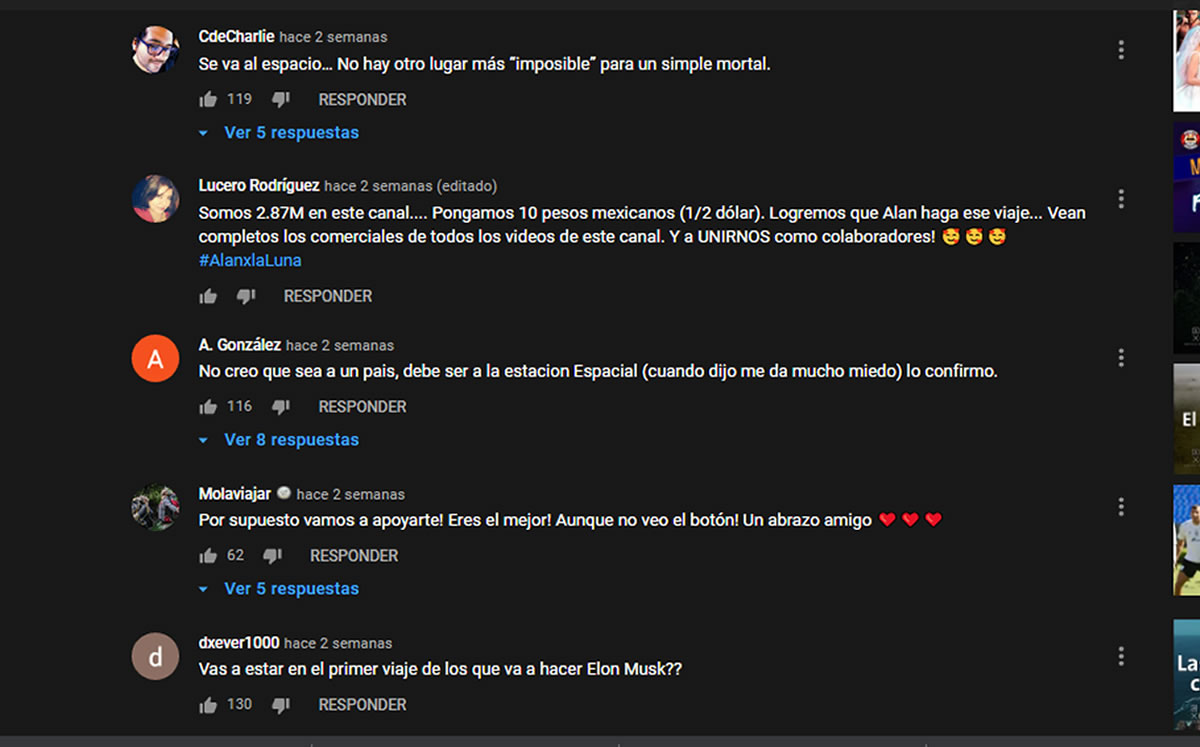Open three-dot menu on dxever1000's comment
The width and height of the screenshot is (1200, 747).
(1121, 656)
